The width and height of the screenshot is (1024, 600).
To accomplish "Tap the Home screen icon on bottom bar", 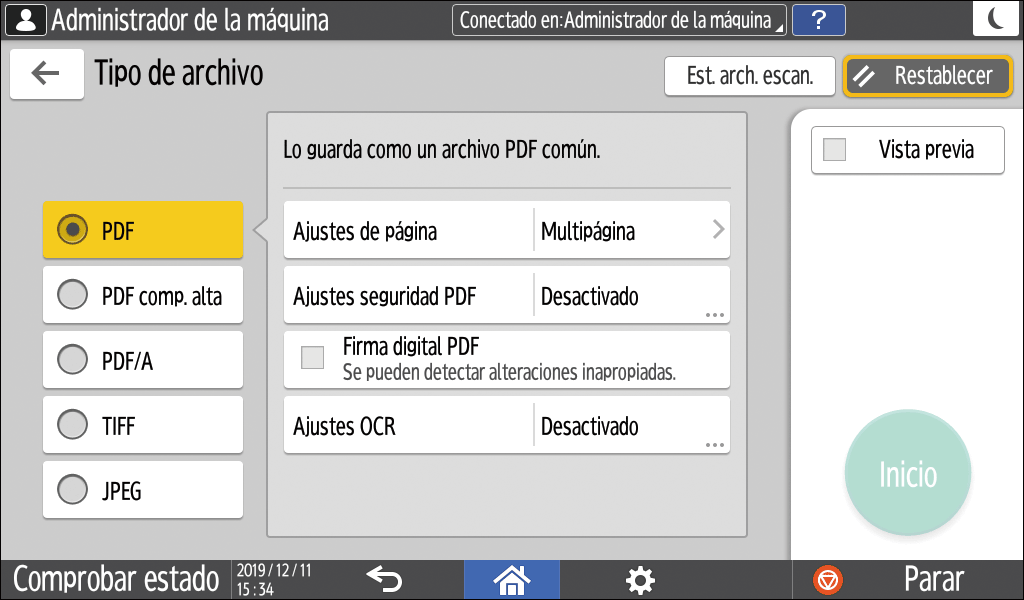I will pos(511,580).
